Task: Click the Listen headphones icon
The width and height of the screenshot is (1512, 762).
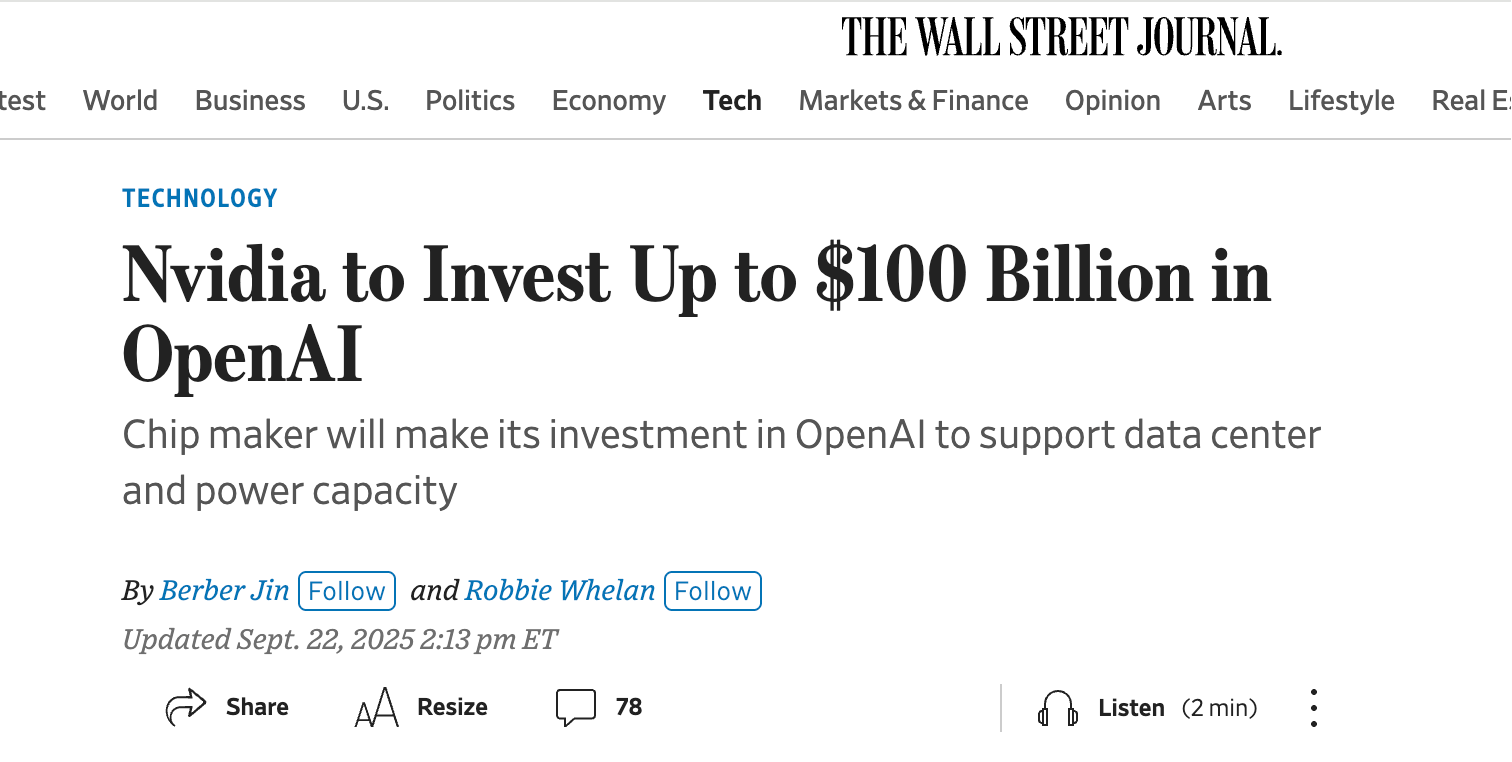Action: 1058,708
